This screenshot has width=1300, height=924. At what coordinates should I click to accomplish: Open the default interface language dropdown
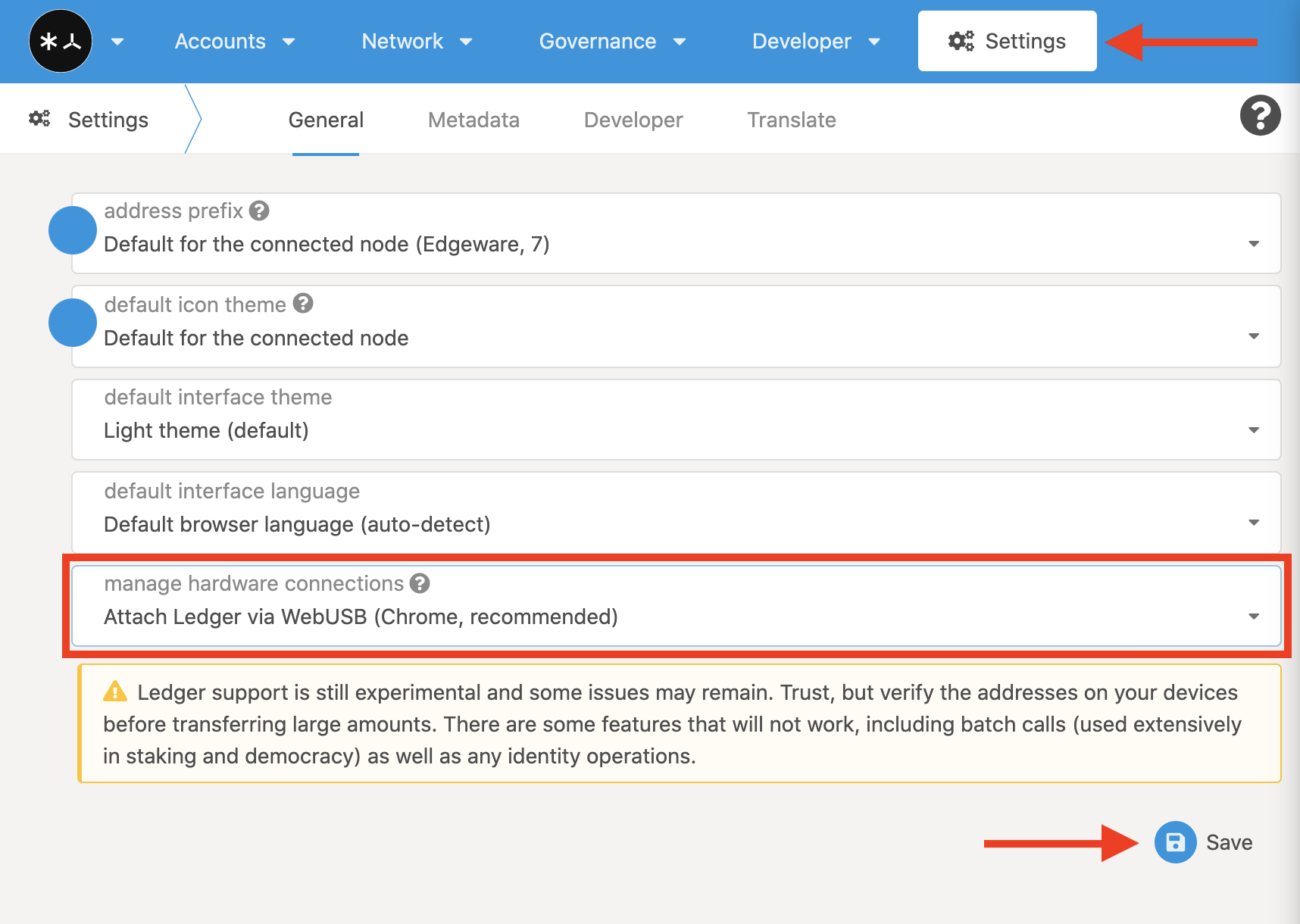click(1254, 523)
